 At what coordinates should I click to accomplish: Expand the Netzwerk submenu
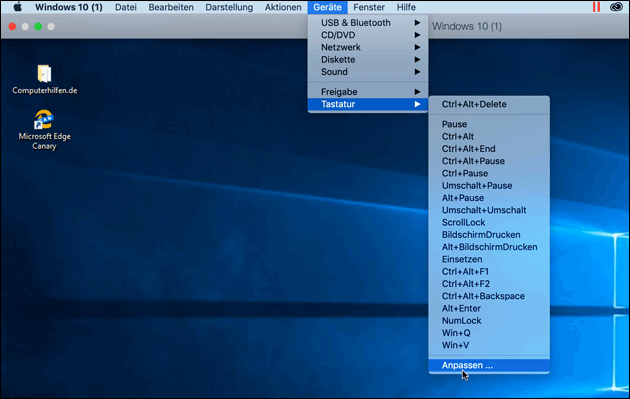pos(368,47)
